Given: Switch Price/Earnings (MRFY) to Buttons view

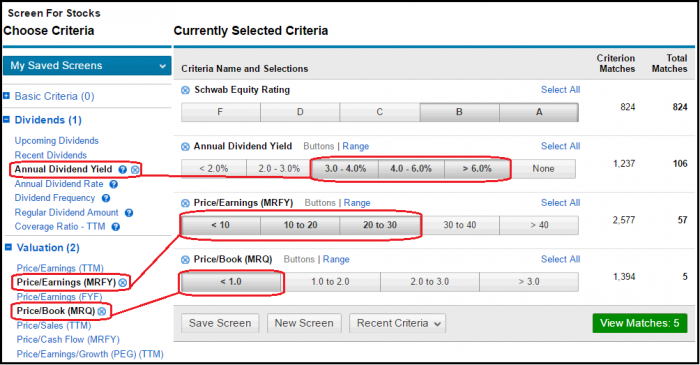Looking at the screenshot, I should pyautogui.click(x=320, y=203).
